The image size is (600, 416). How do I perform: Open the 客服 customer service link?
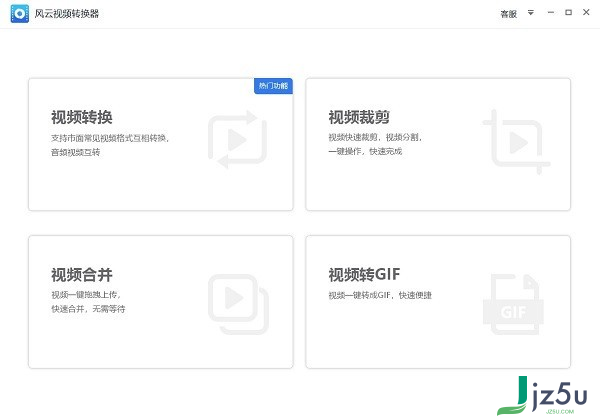coord(509,14)
